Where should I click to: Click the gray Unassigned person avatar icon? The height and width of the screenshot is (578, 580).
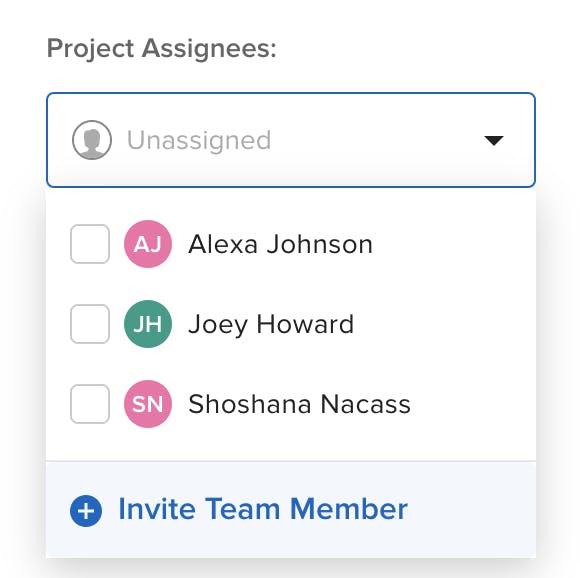(92, 140)
